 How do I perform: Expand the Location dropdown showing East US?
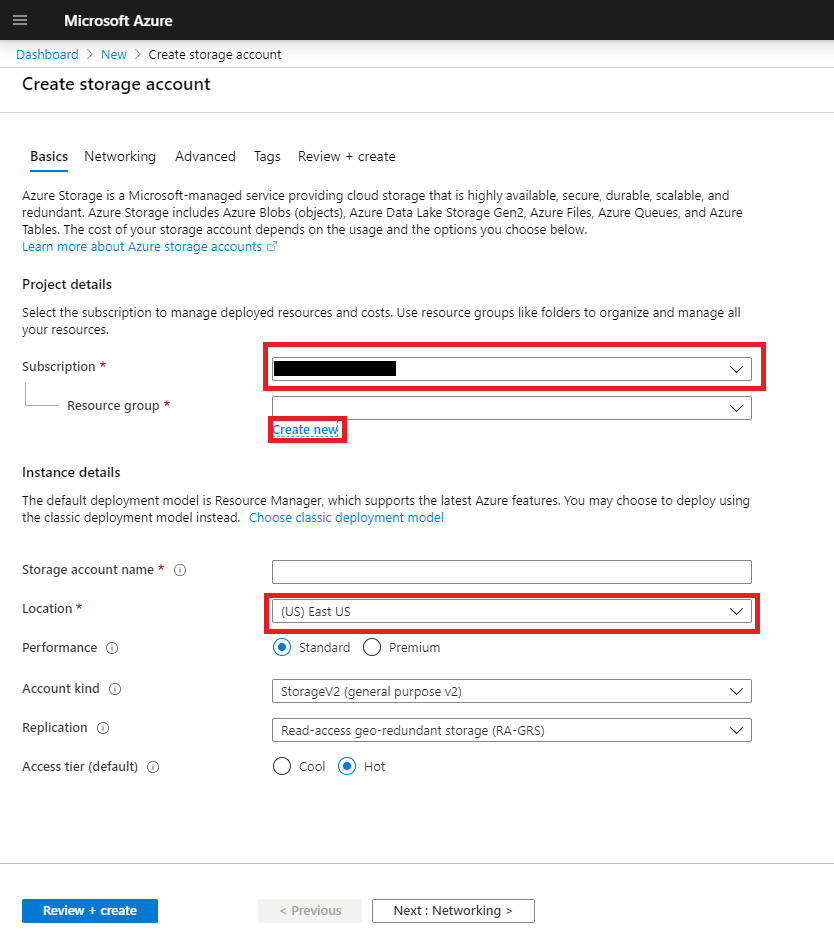tap(512, 612)
